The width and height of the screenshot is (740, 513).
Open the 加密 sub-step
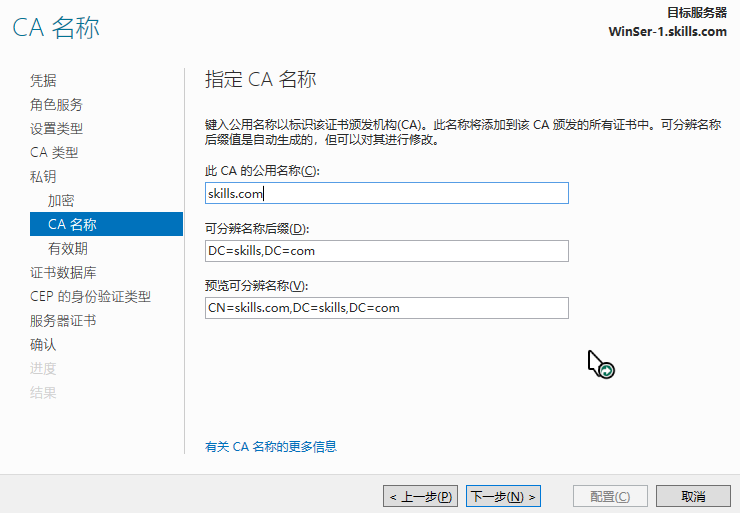(x=61, y=200)
